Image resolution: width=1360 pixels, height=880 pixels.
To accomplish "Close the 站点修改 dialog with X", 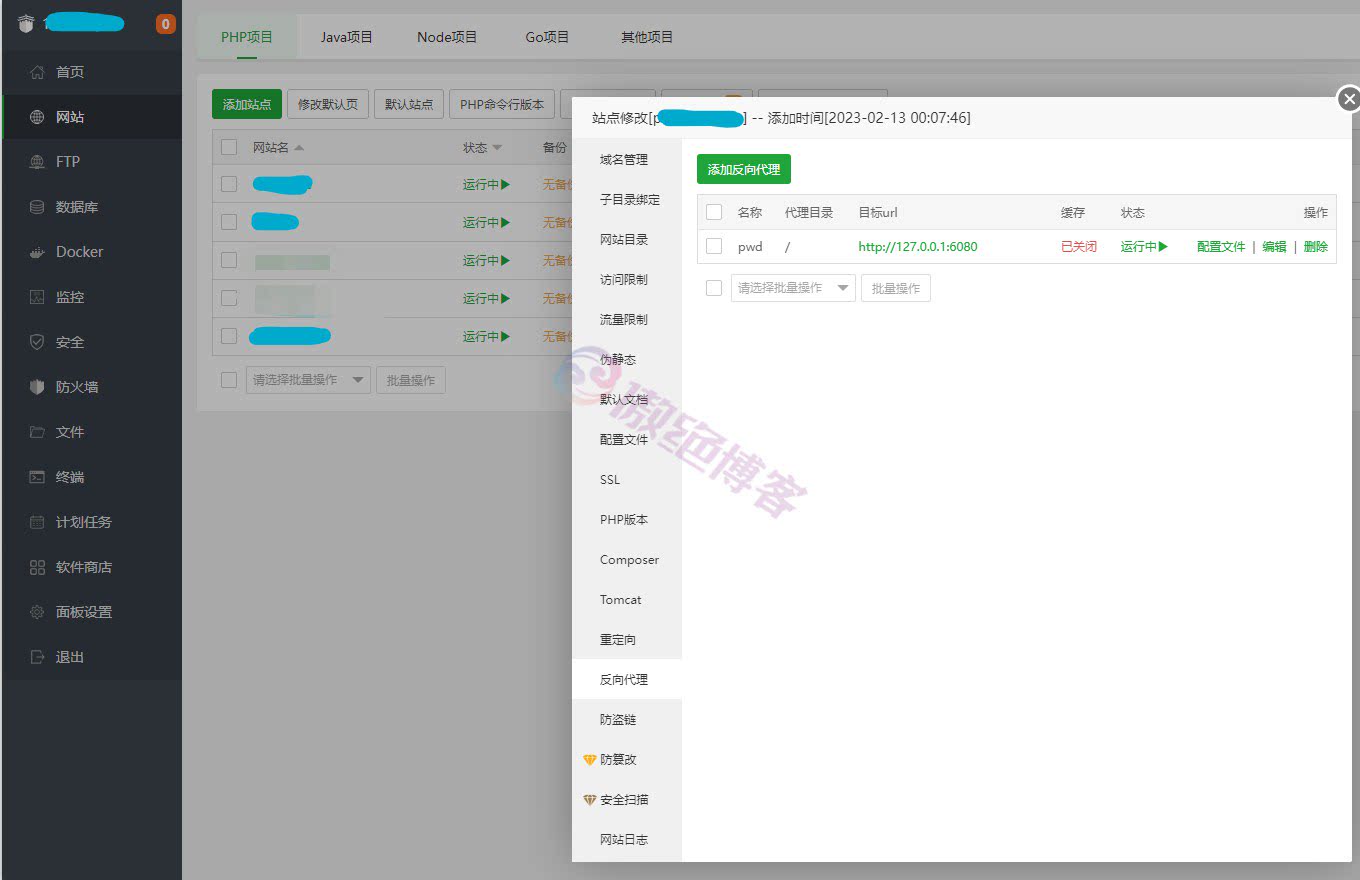I will (x=1349, y=99).
